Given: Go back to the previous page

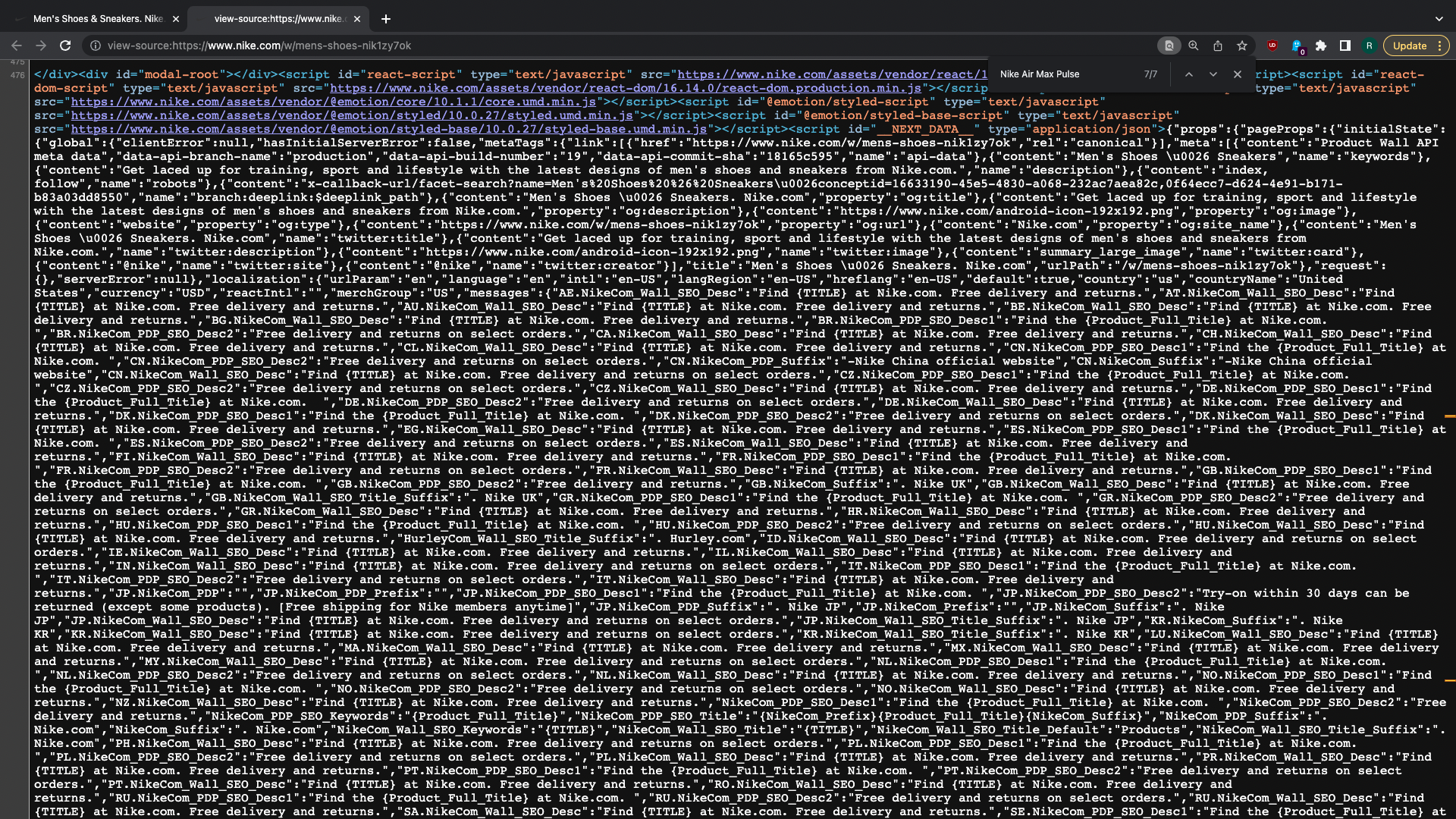Looking at the screenshot, I should (17, 45).
